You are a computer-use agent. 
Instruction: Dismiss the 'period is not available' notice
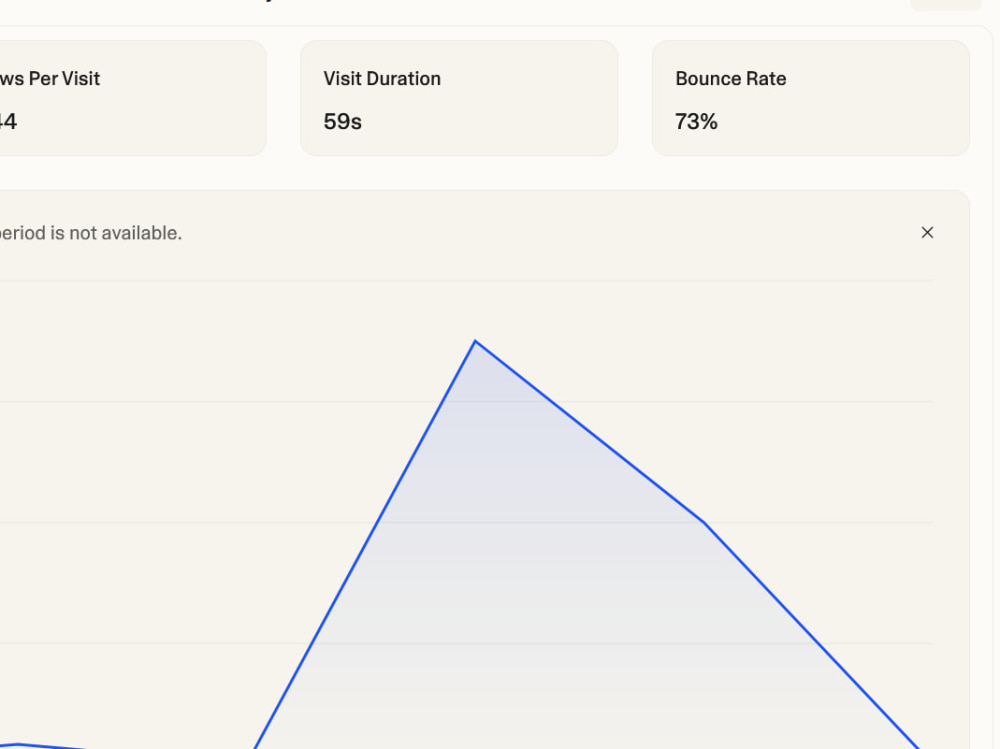tap(927, 233)
